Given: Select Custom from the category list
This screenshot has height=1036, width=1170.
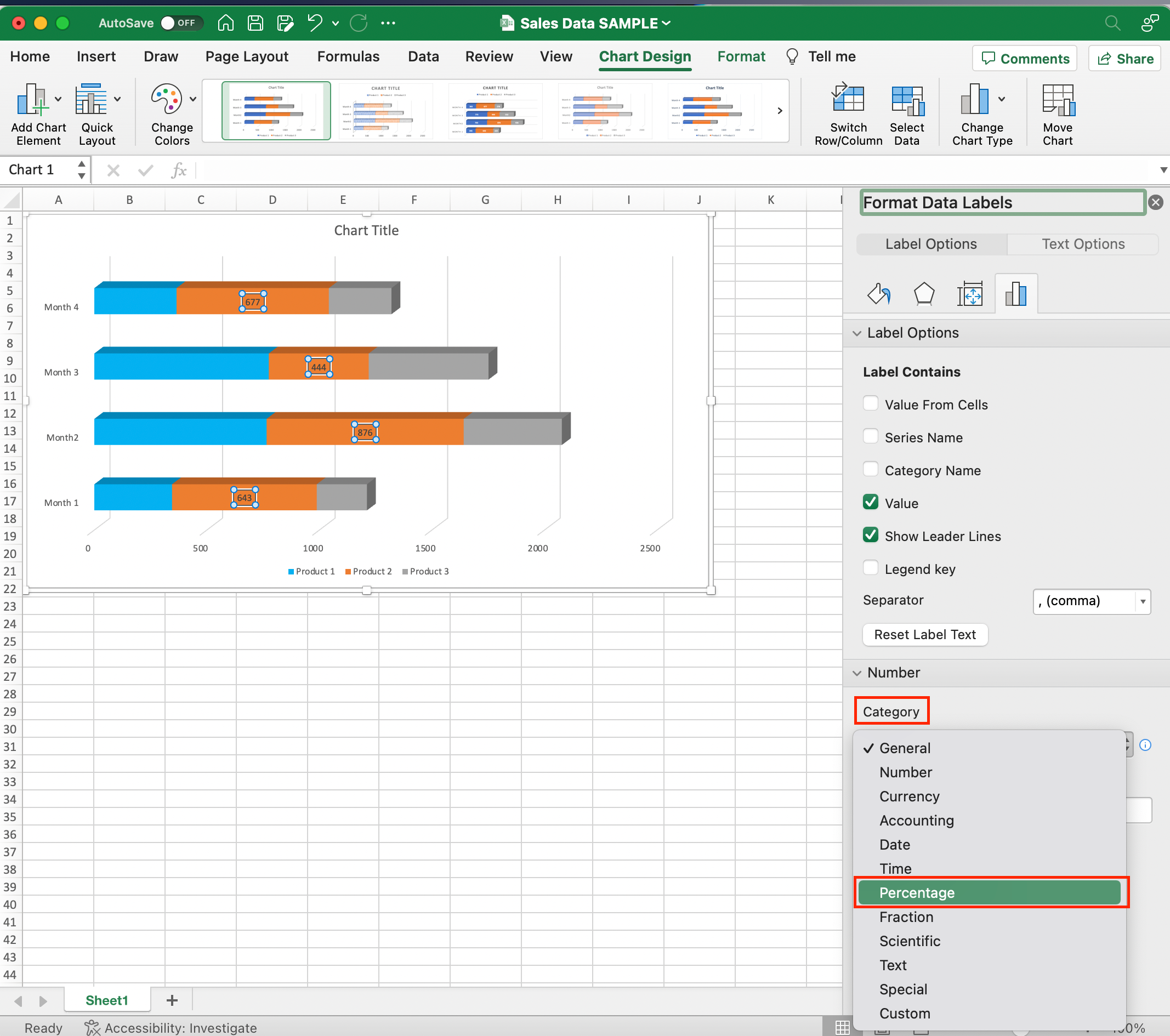Looking at the screenshot, I should (x=989, y=1014).
